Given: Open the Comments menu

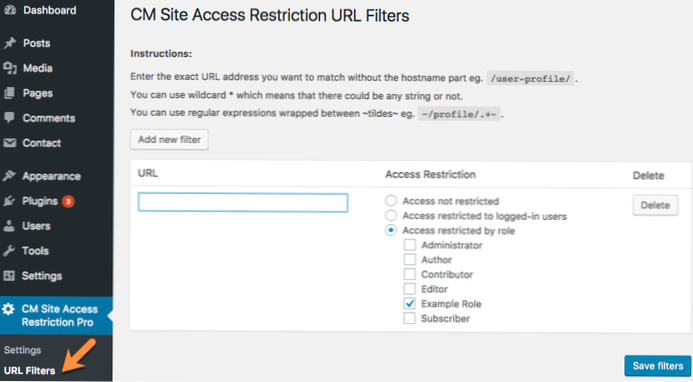Looking at the screenshot, I should [x=49, y=118].
